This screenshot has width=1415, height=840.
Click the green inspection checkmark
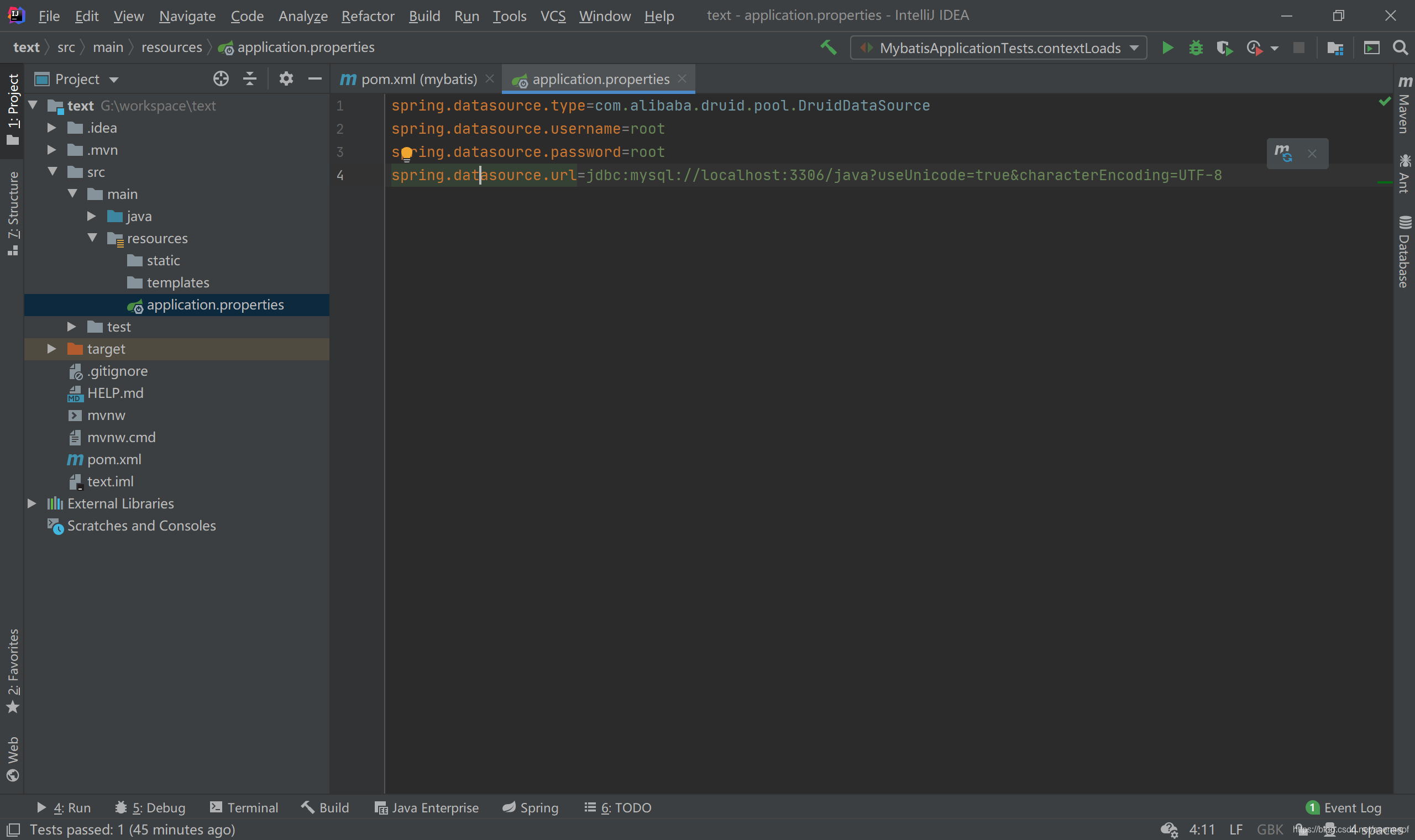[1385, 101]
